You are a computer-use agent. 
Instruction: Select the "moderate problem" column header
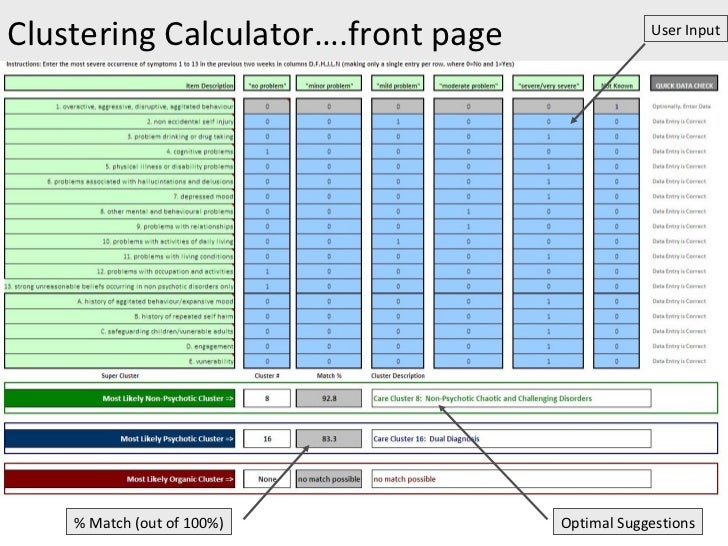pyautogui.click(x=468, y=83)
